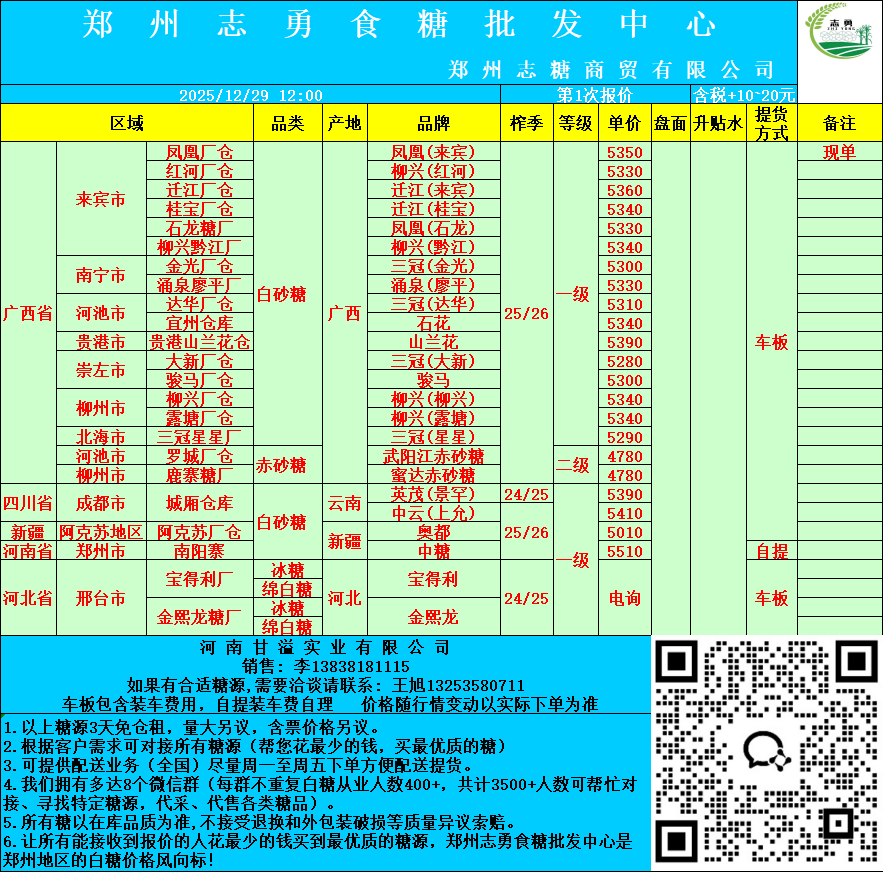Click the 提货方式 column header
884x873 pixels.
[771, 123]
